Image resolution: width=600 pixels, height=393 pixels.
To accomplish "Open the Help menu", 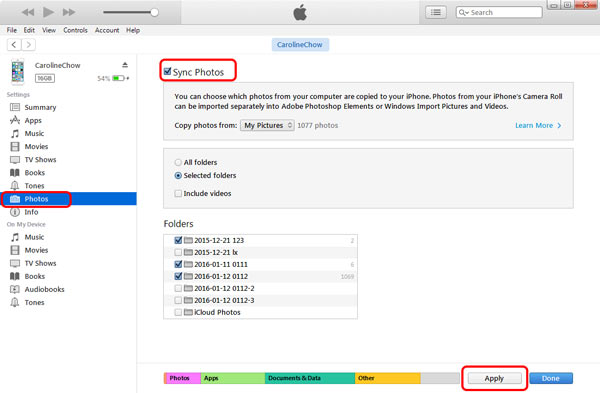I will click(133, 30).
